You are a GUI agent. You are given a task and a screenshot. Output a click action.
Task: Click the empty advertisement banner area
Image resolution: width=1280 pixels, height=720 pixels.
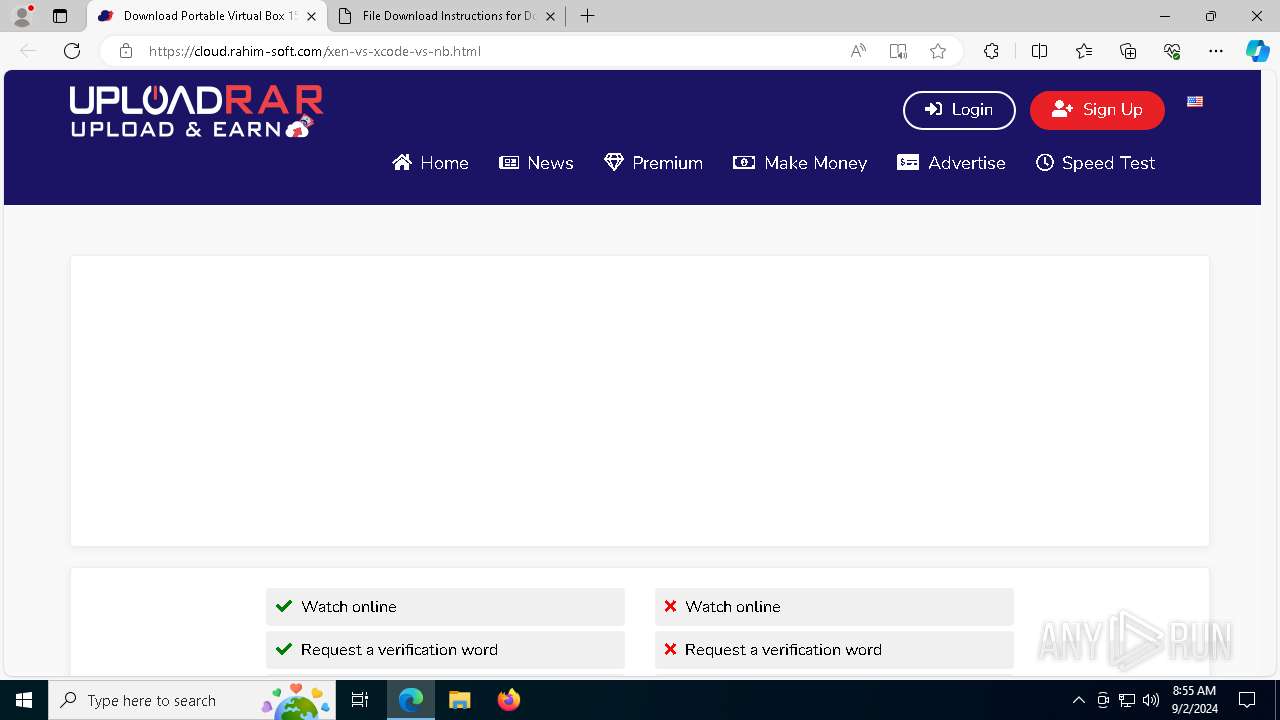coord(640,401)
